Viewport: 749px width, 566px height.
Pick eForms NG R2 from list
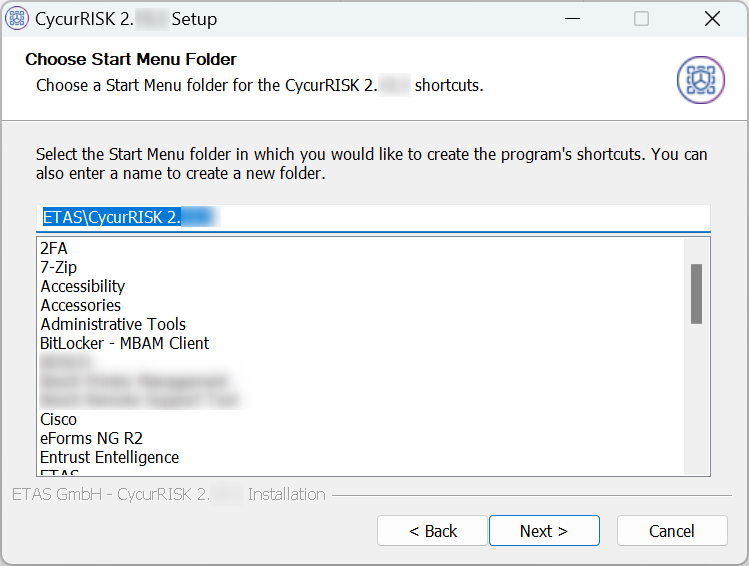pyautogui.click(x=91, y=438)
